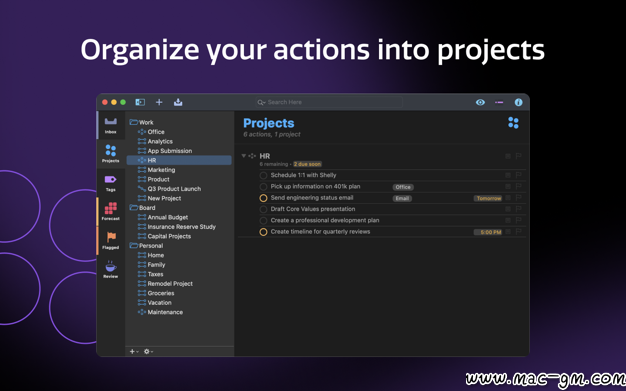626x391 pixels.
Task: Add a new action with plus icon
Action: 159,102
